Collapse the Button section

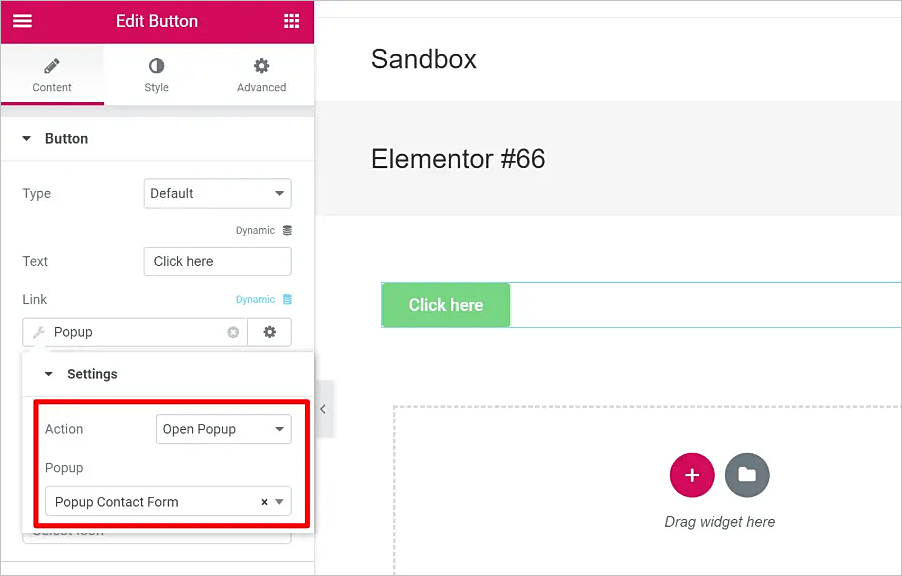pos(27,139)
